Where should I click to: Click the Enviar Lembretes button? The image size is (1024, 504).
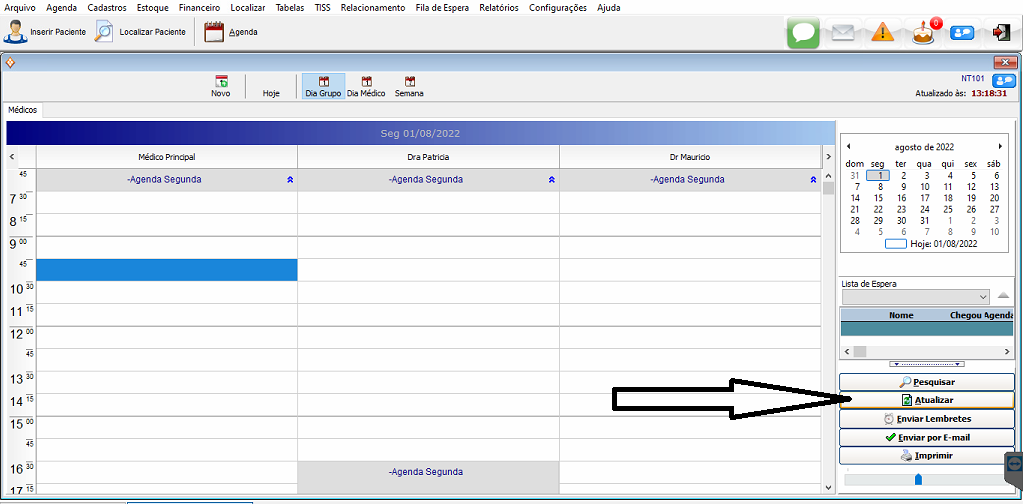926,419
